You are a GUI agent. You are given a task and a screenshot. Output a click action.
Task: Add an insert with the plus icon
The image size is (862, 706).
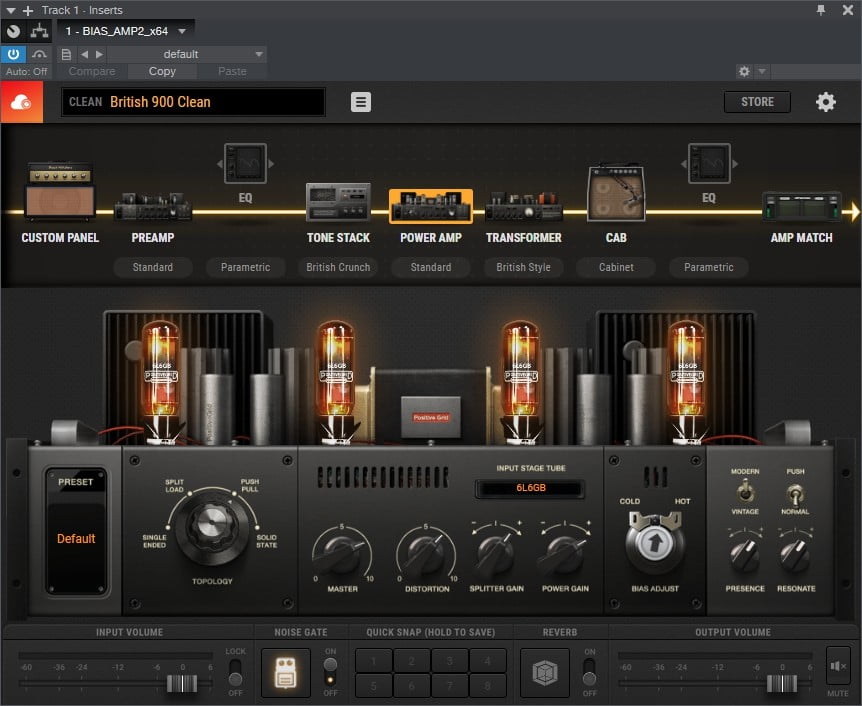point(28,10)
